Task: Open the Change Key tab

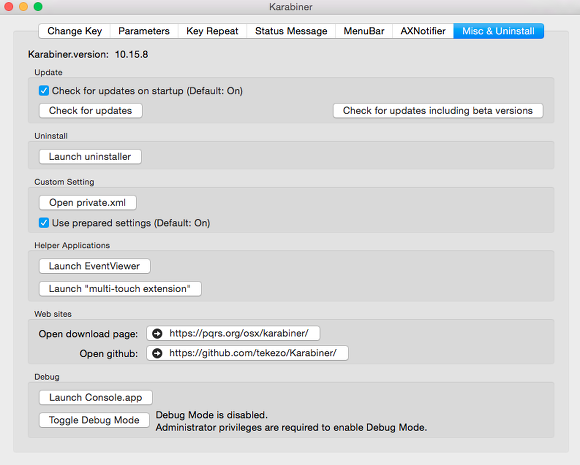Action: pos(74,31)
